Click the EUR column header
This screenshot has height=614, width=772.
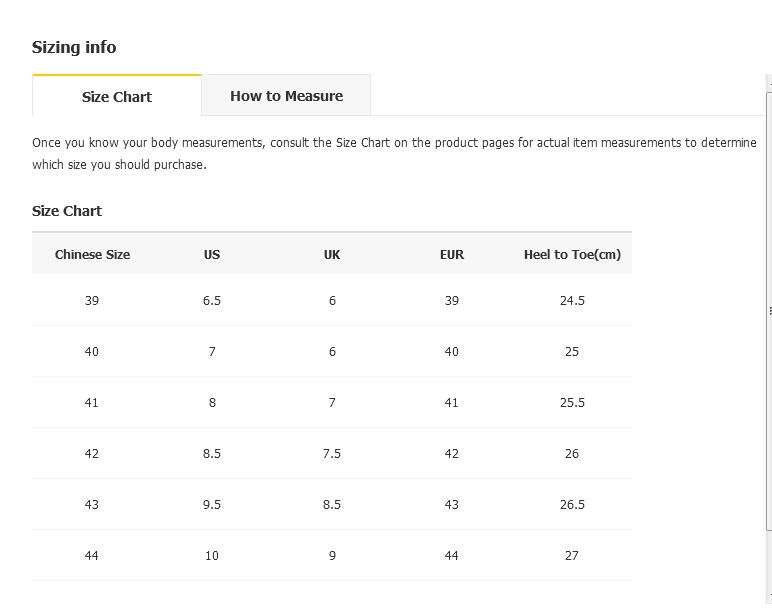[451, 255]
